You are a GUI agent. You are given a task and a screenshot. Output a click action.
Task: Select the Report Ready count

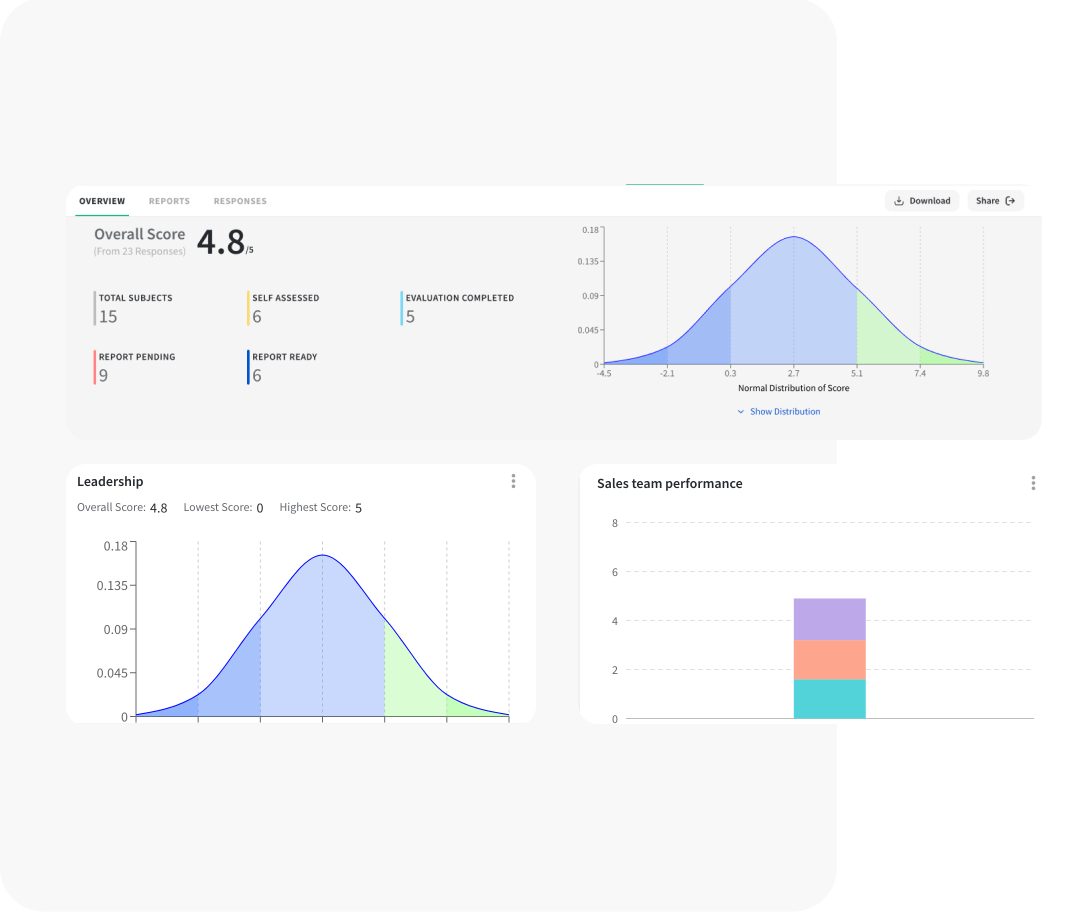click(x=257, y=376)
